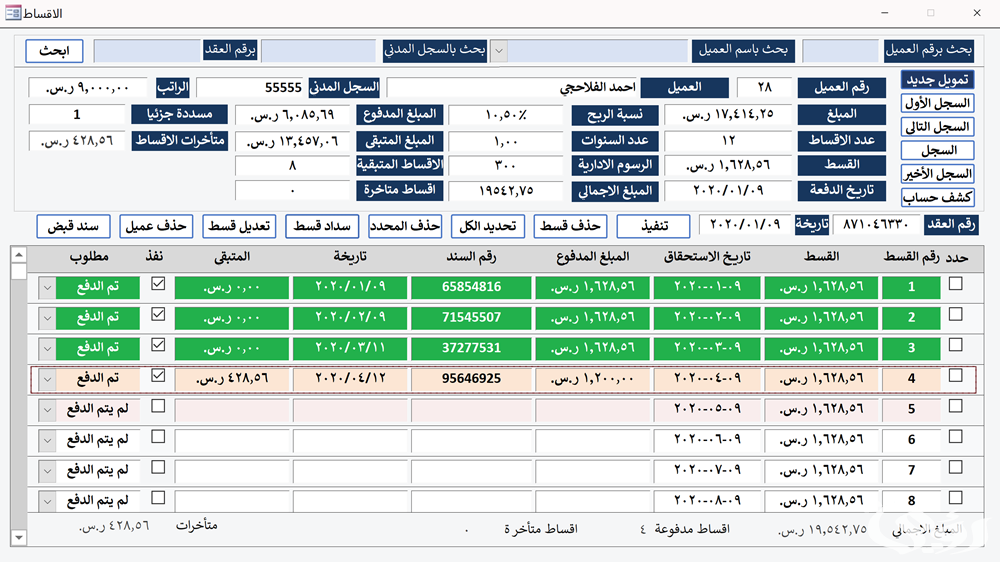Toggle نفذ checkbox for installment 7

point(158,468)
